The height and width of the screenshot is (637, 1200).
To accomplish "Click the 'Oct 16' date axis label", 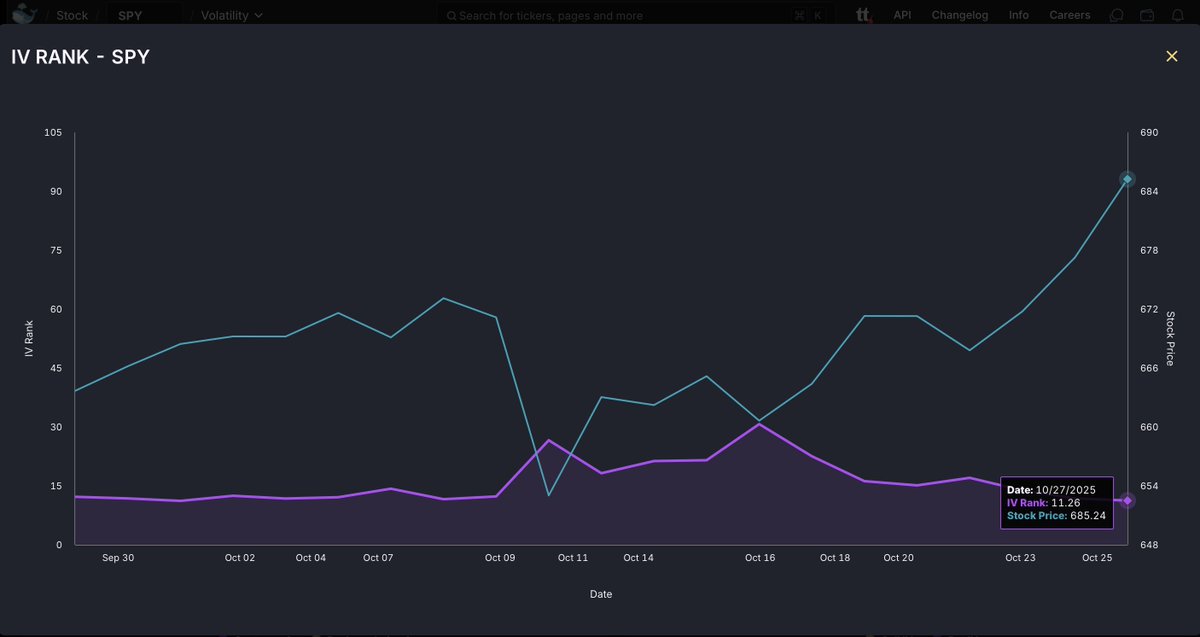I will (x=760, y=558).
